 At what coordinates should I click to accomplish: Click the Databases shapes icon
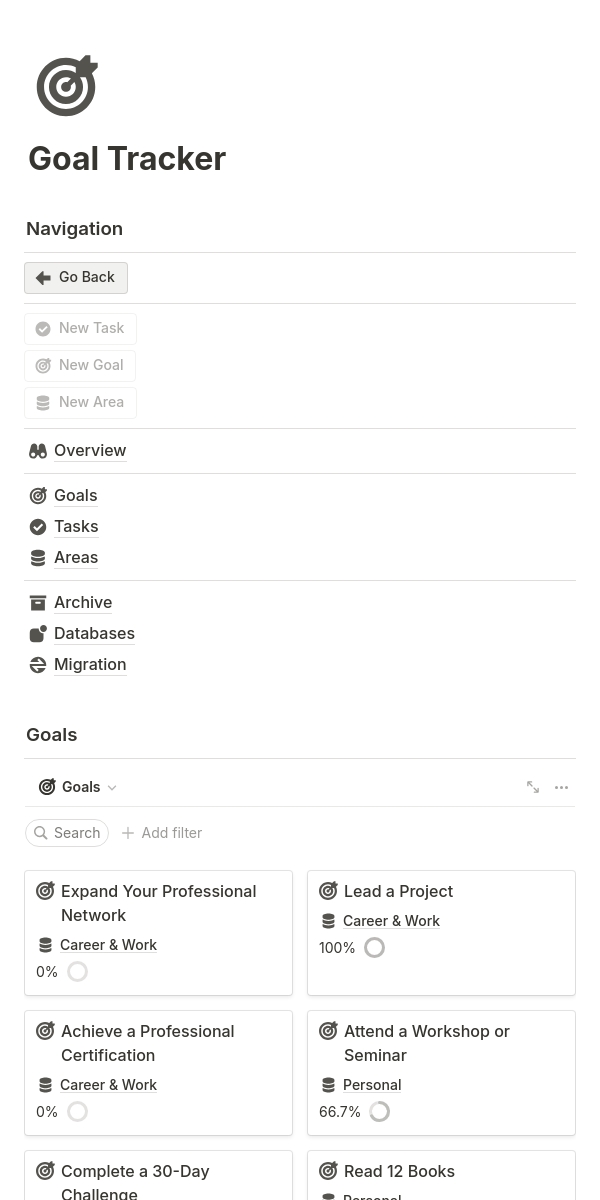(38, 634)
